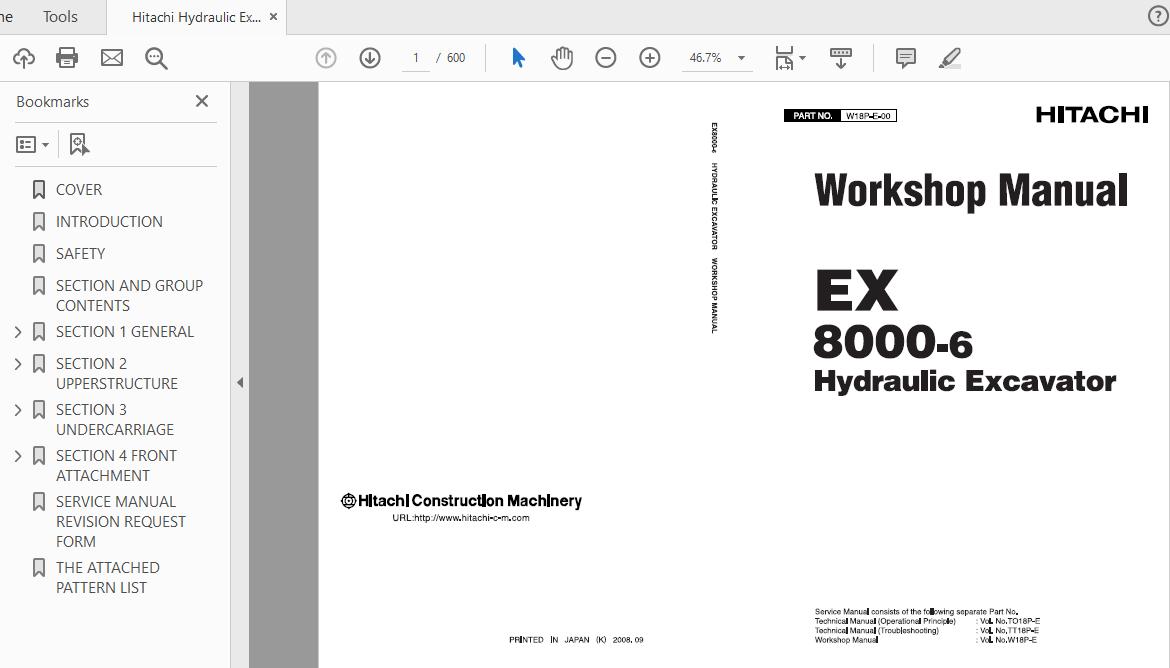Viewport: 1170px width, 668px height.
Task: Click the upload to cloud icon
Action: 24,57
